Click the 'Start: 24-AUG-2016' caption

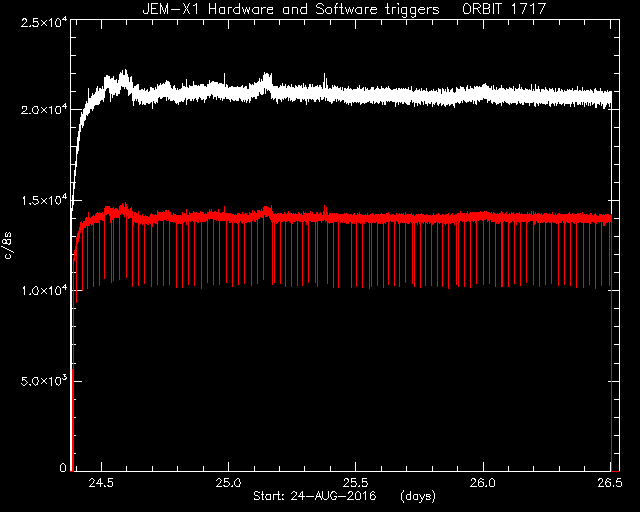tap(314, 496)
